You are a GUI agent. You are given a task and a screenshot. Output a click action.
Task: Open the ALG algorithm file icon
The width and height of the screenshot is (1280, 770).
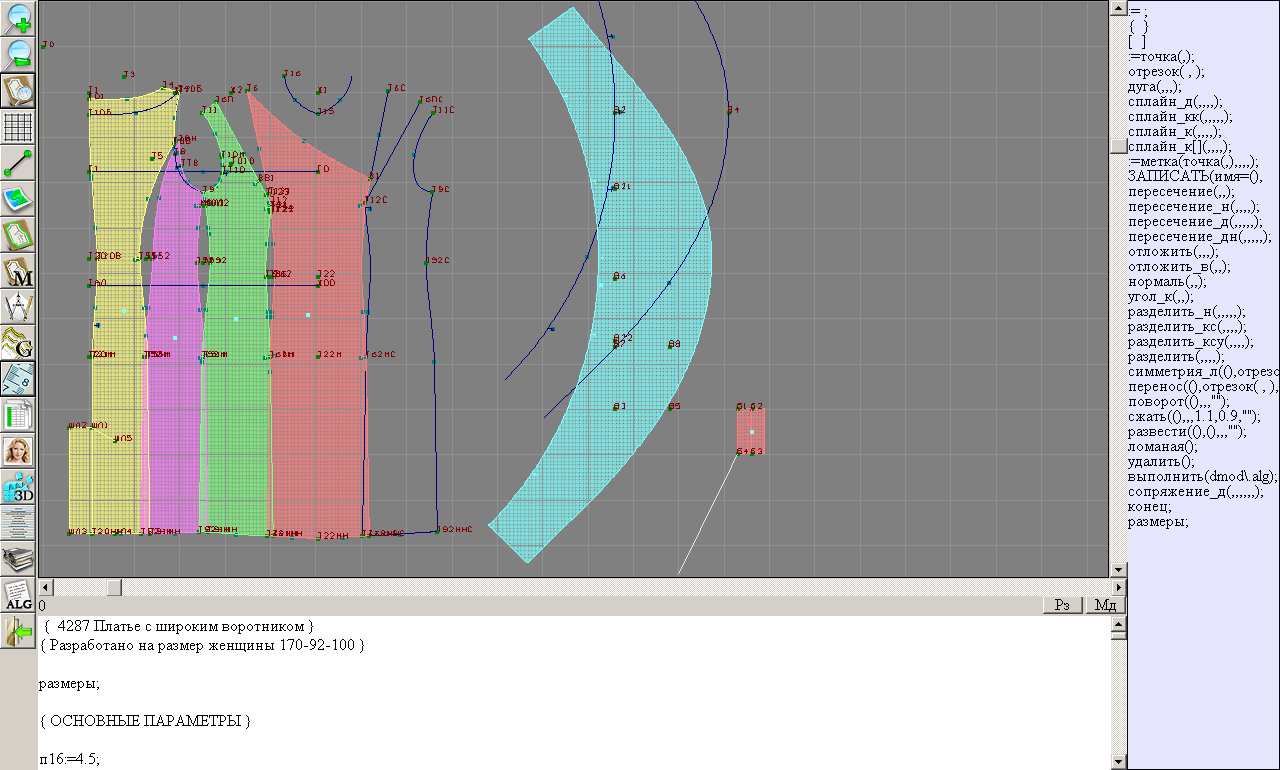point(19,595)
